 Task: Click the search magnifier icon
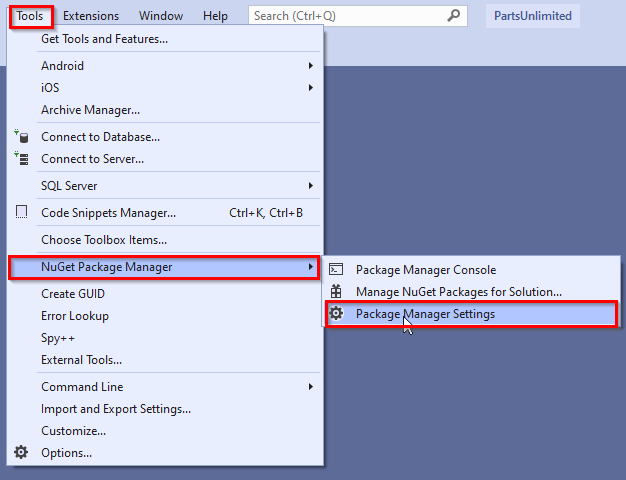pyautogui.click(x=453, y=16)
